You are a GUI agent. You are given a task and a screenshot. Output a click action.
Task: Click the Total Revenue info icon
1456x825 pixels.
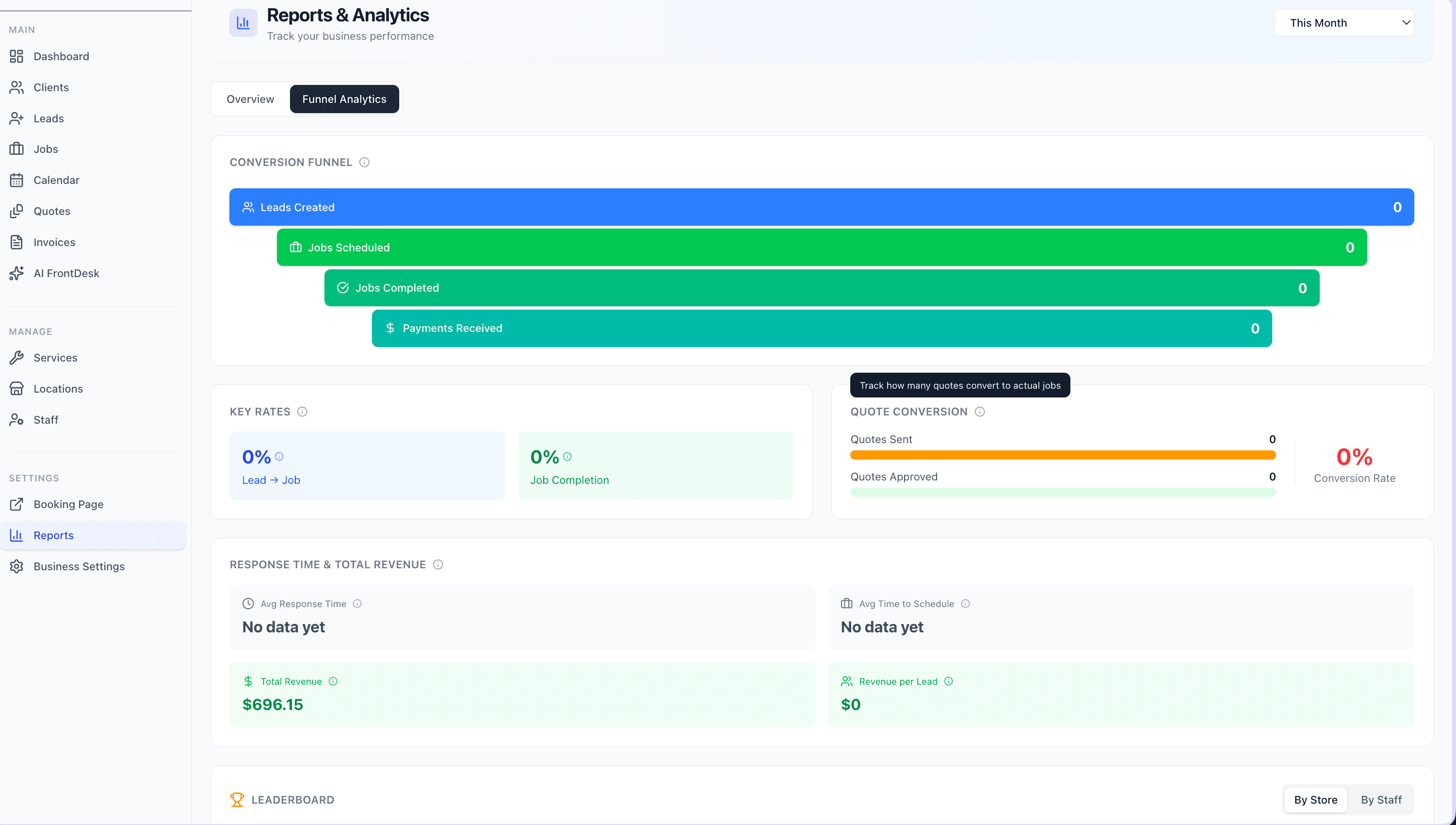(333, 681)
